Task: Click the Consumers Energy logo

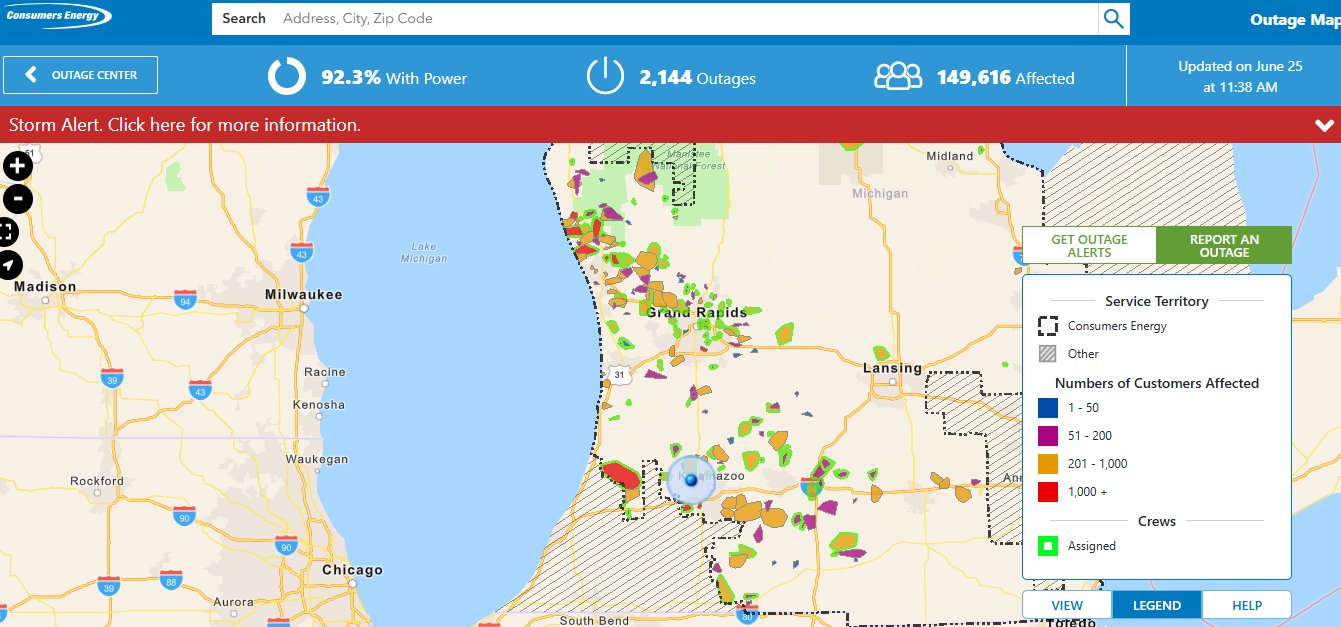Action: (x=58, y=16)
